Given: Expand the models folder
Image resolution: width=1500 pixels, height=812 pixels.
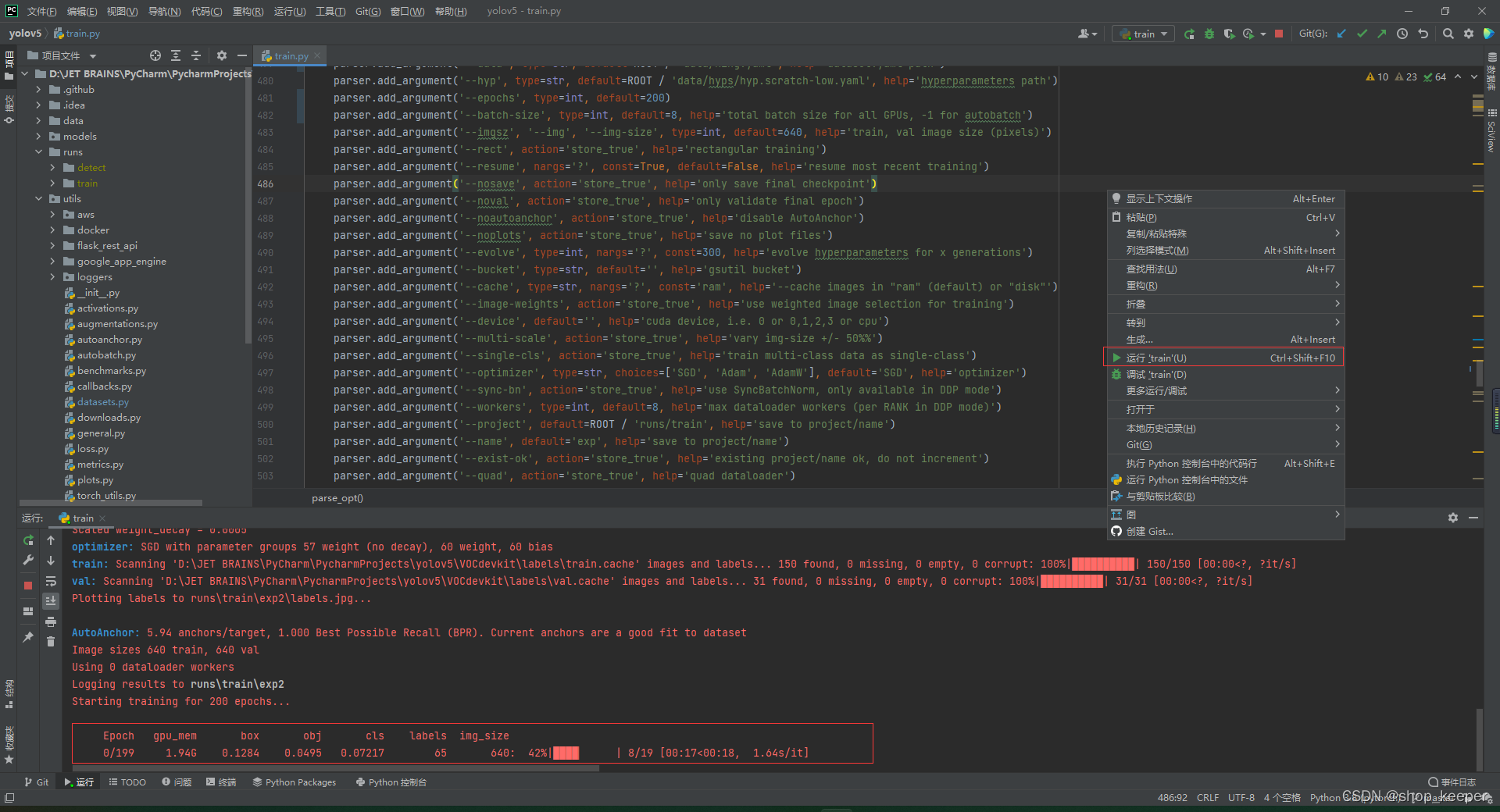Looking at the screenshot, I should [38, 137].
